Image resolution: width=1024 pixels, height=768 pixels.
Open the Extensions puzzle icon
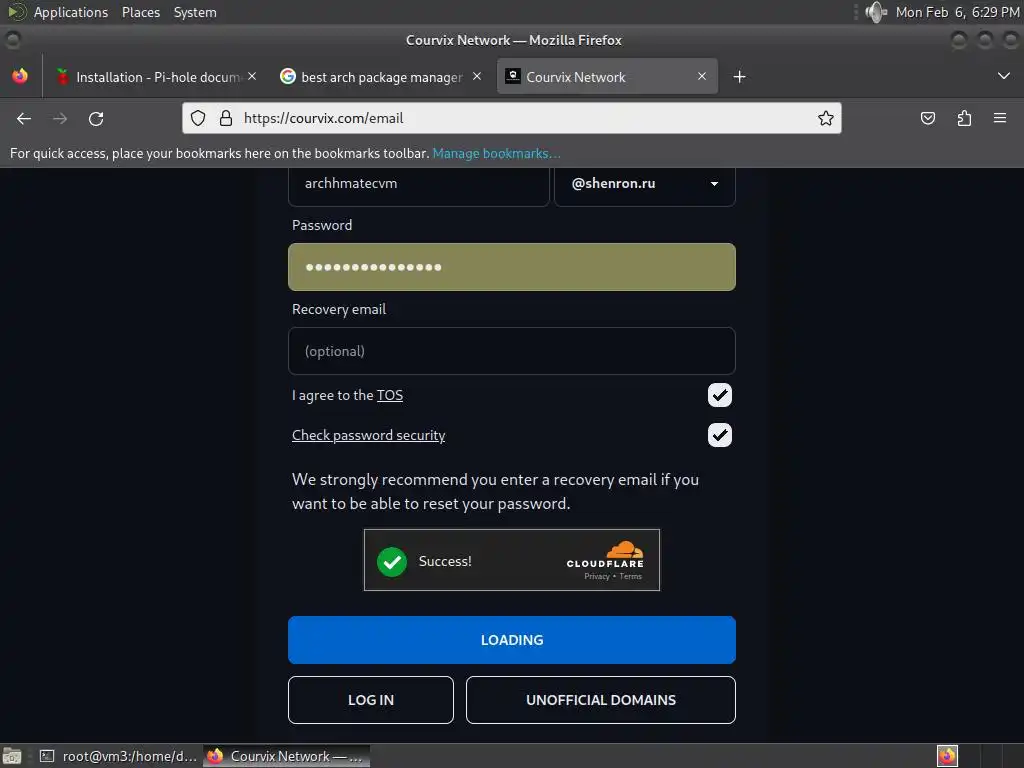964,118
